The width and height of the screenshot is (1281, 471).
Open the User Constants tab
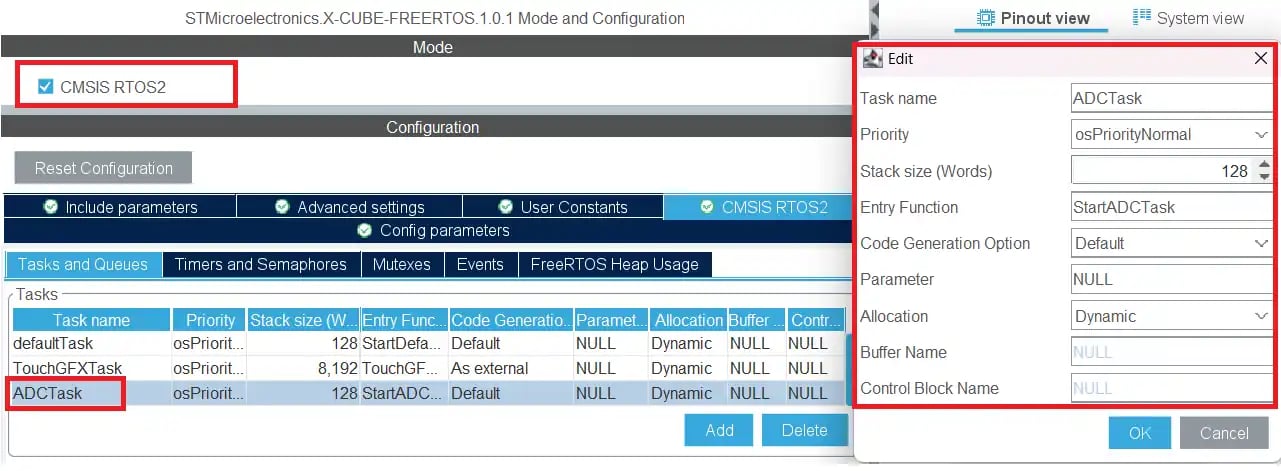pos(562,207)
